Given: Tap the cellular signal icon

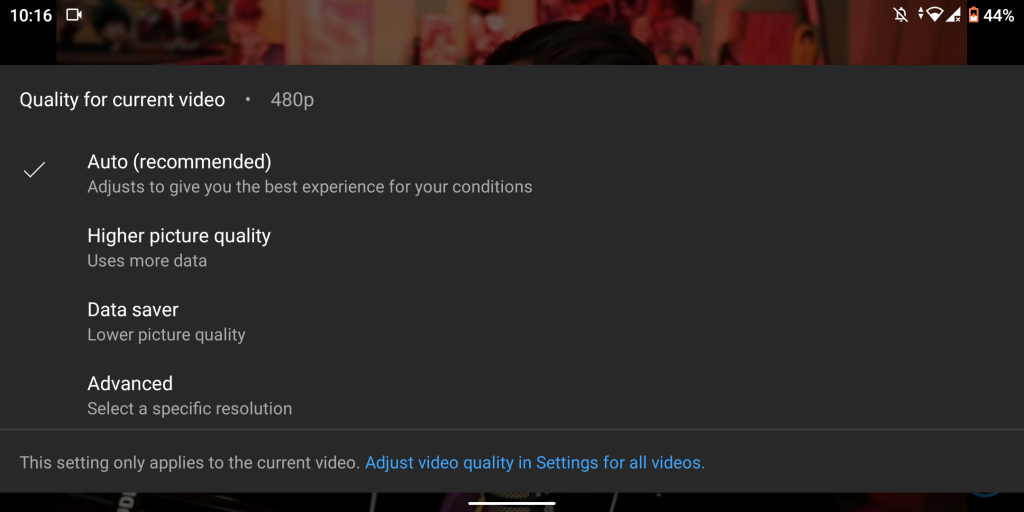Looking at the screenshot, I should (953, 15).
